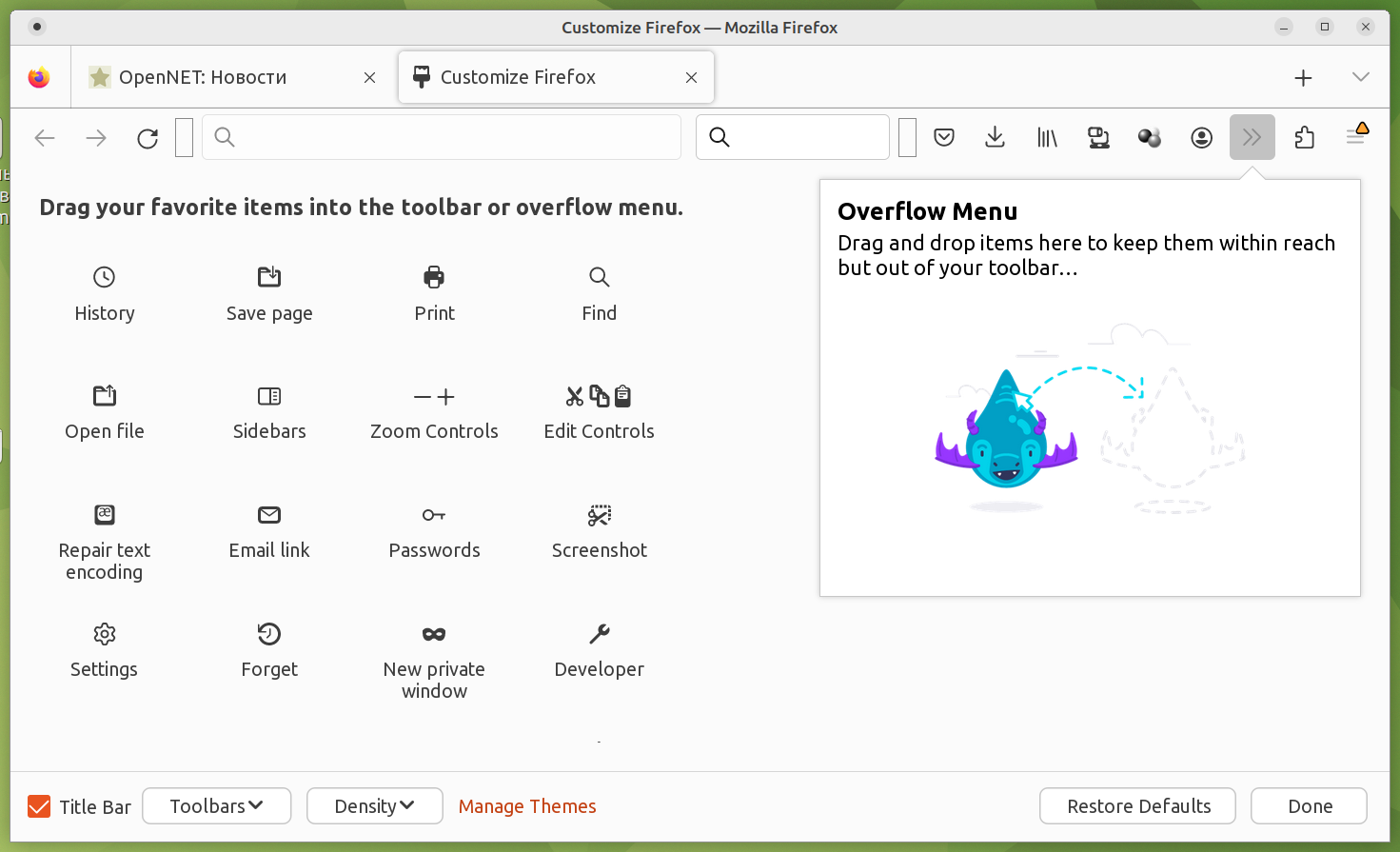Select the Passwords key icon
The height and width of the screenshot is (852, 1400).
tap(434, 515)
